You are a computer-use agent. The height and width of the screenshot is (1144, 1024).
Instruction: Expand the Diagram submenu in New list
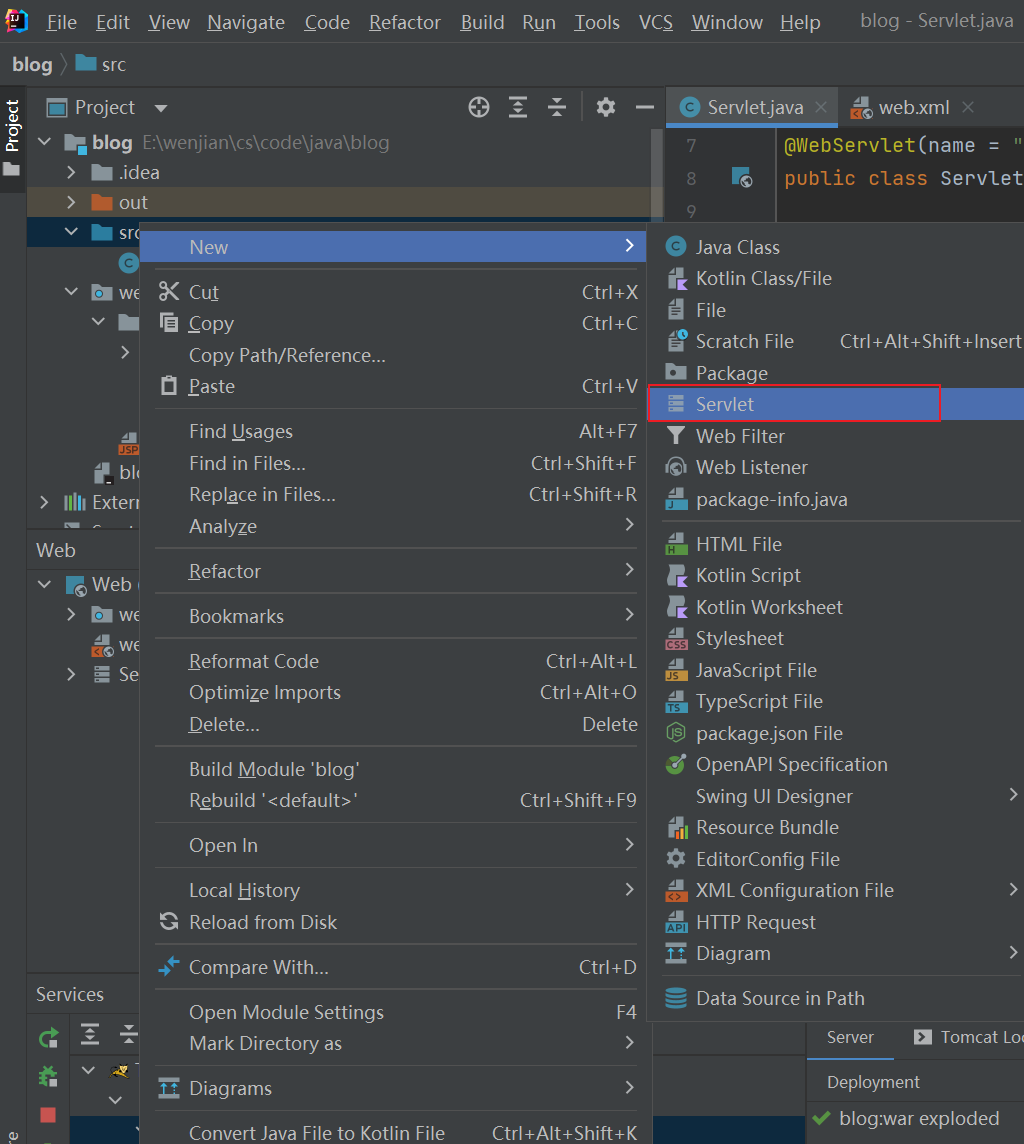[835, 954]
